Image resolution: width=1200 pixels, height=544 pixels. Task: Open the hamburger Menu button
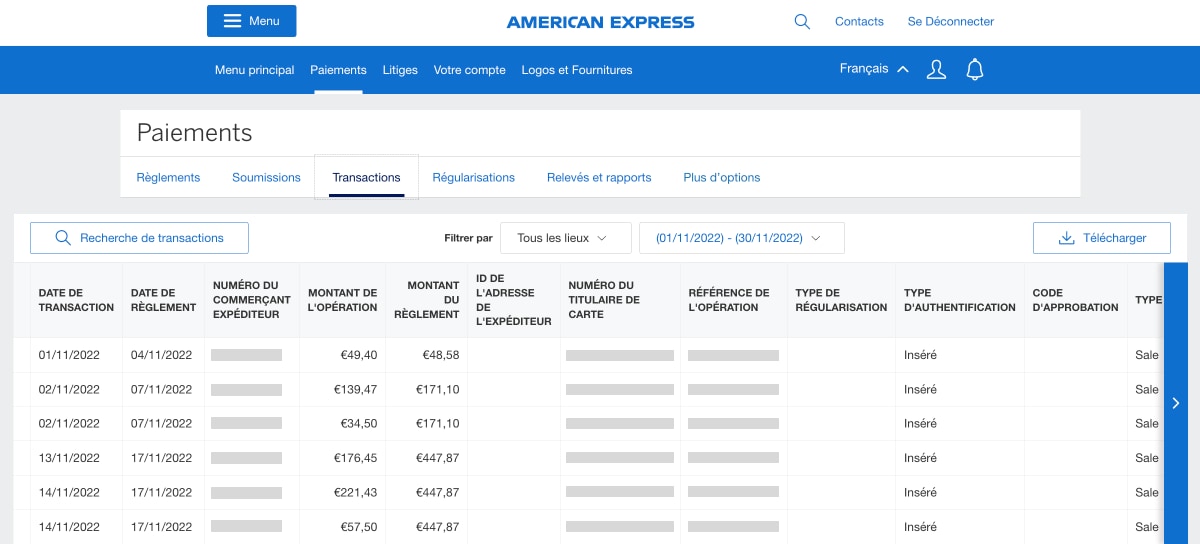[251, 21]
